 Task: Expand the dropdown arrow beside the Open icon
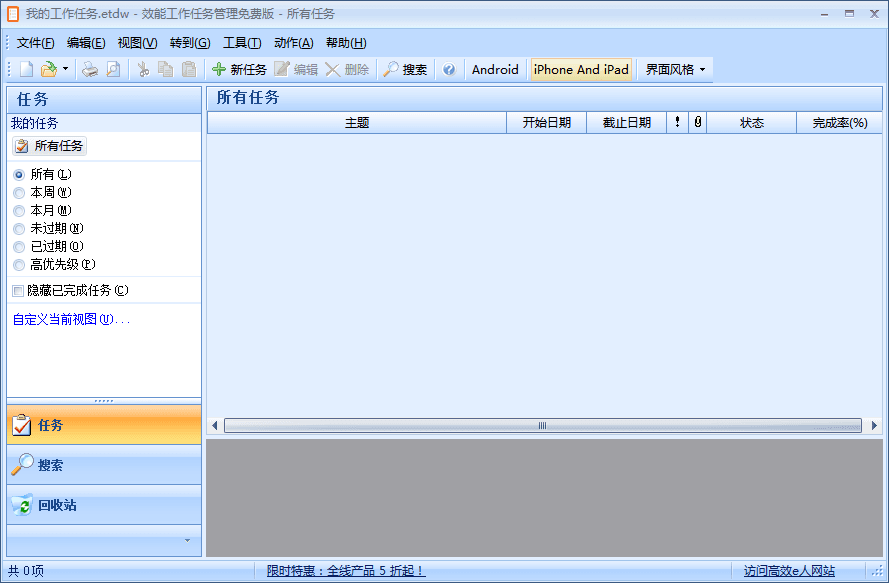click(64, 69)
